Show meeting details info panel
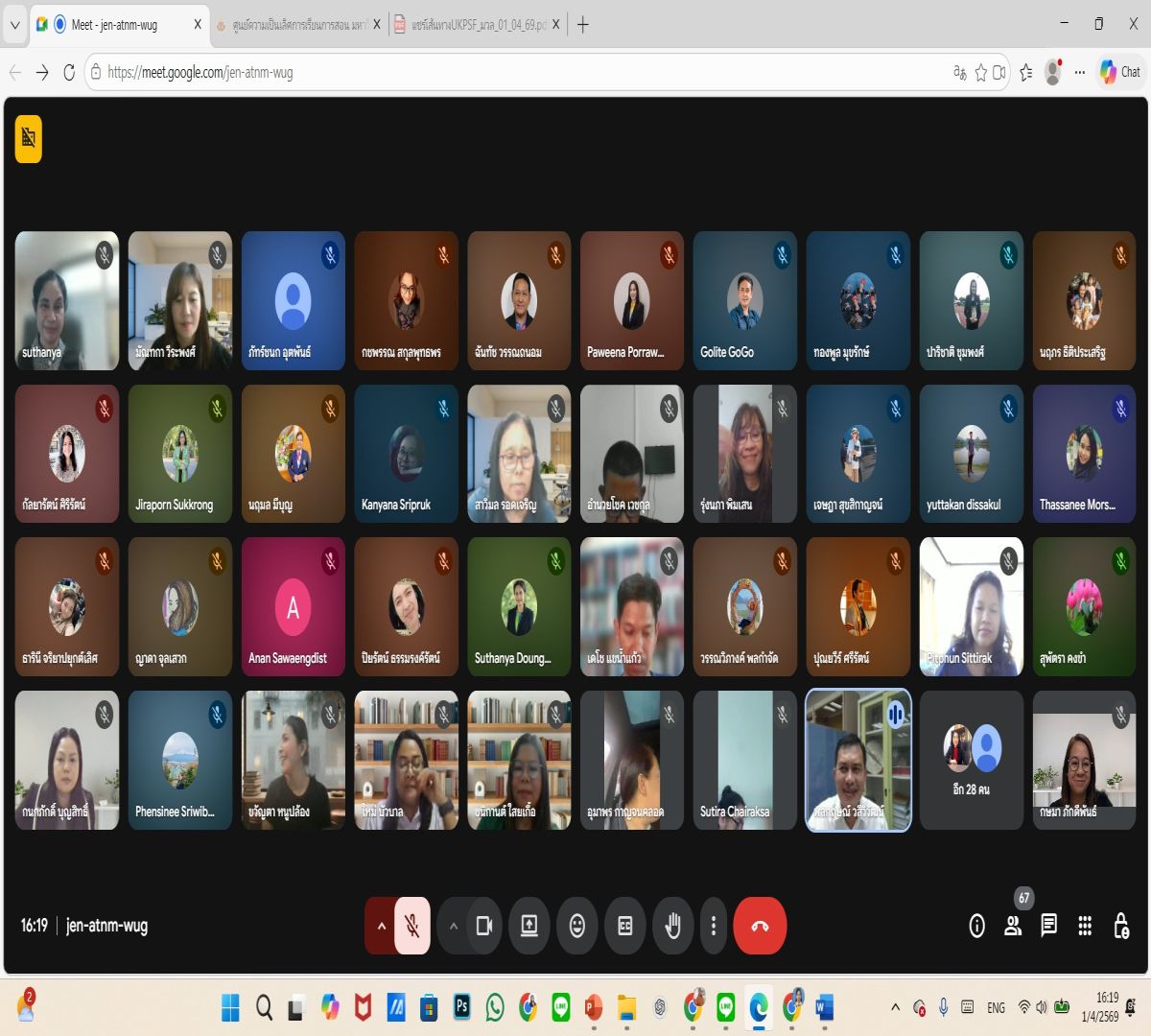The width and height of the screenshot is (1151, 1036). [x=976, y=926]
